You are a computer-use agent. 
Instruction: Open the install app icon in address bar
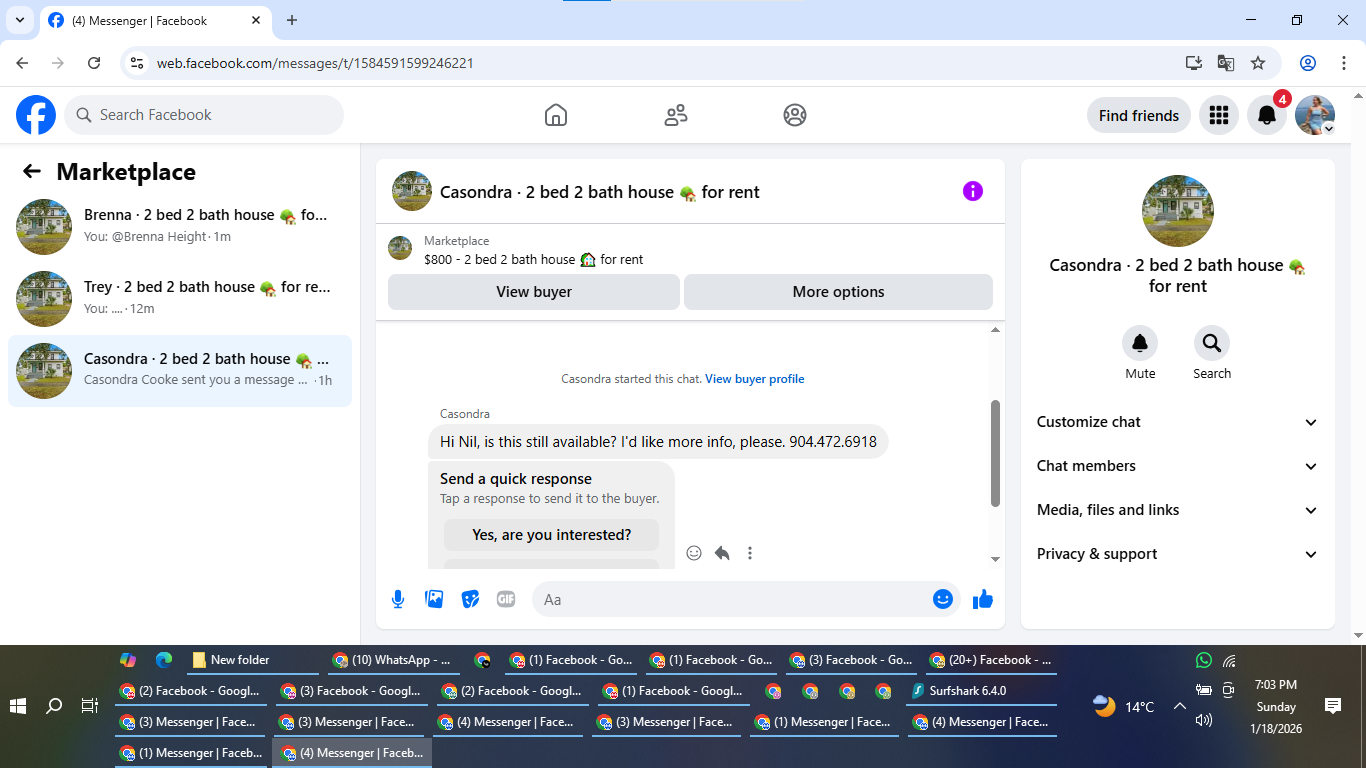coord(1194,63)
